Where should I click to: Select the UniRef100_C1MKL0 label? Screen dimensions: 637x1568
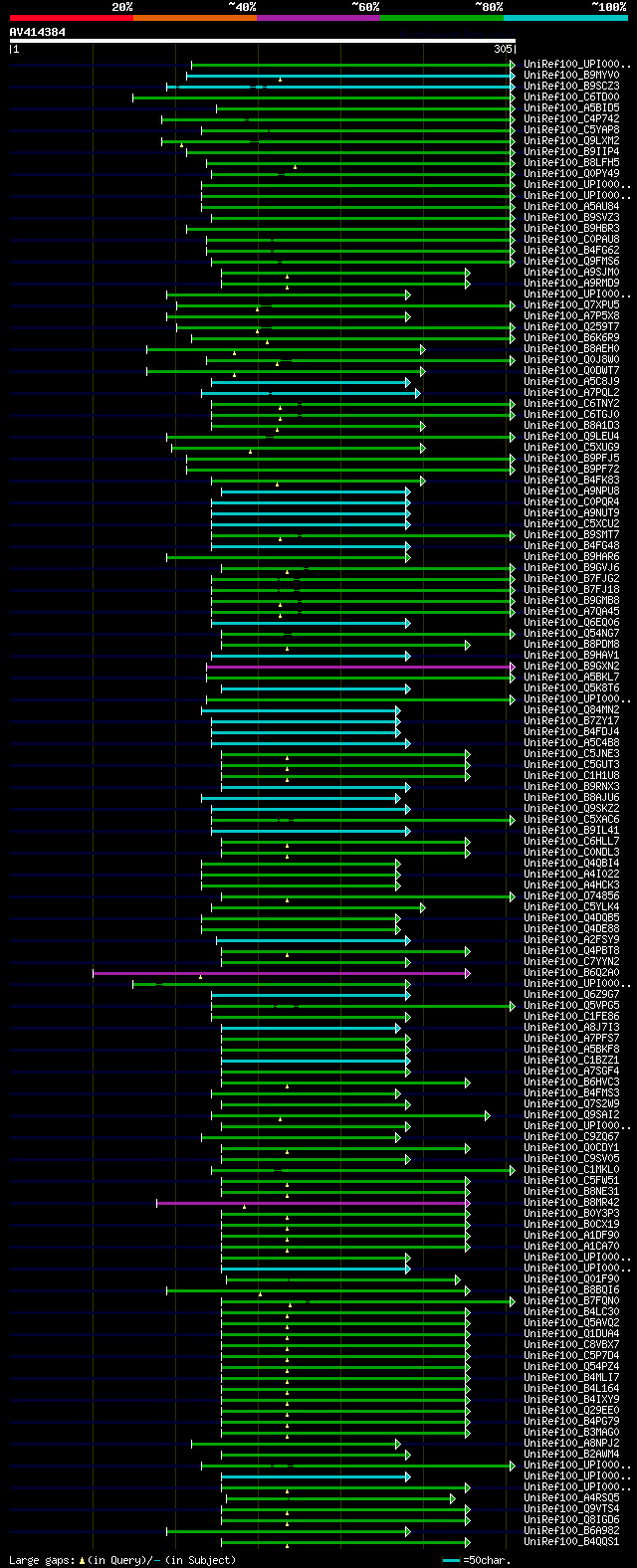571,1169
